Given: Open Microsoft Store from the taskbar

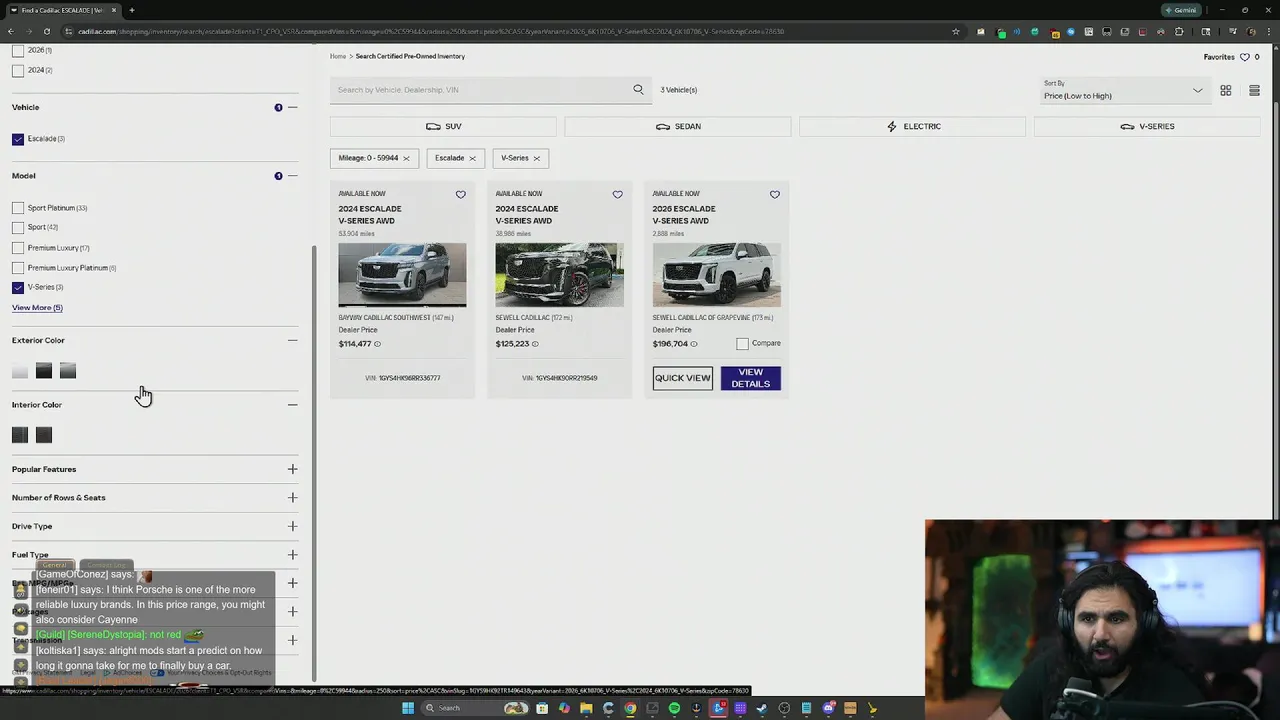Looking at the screenshot, I should 542,708.
